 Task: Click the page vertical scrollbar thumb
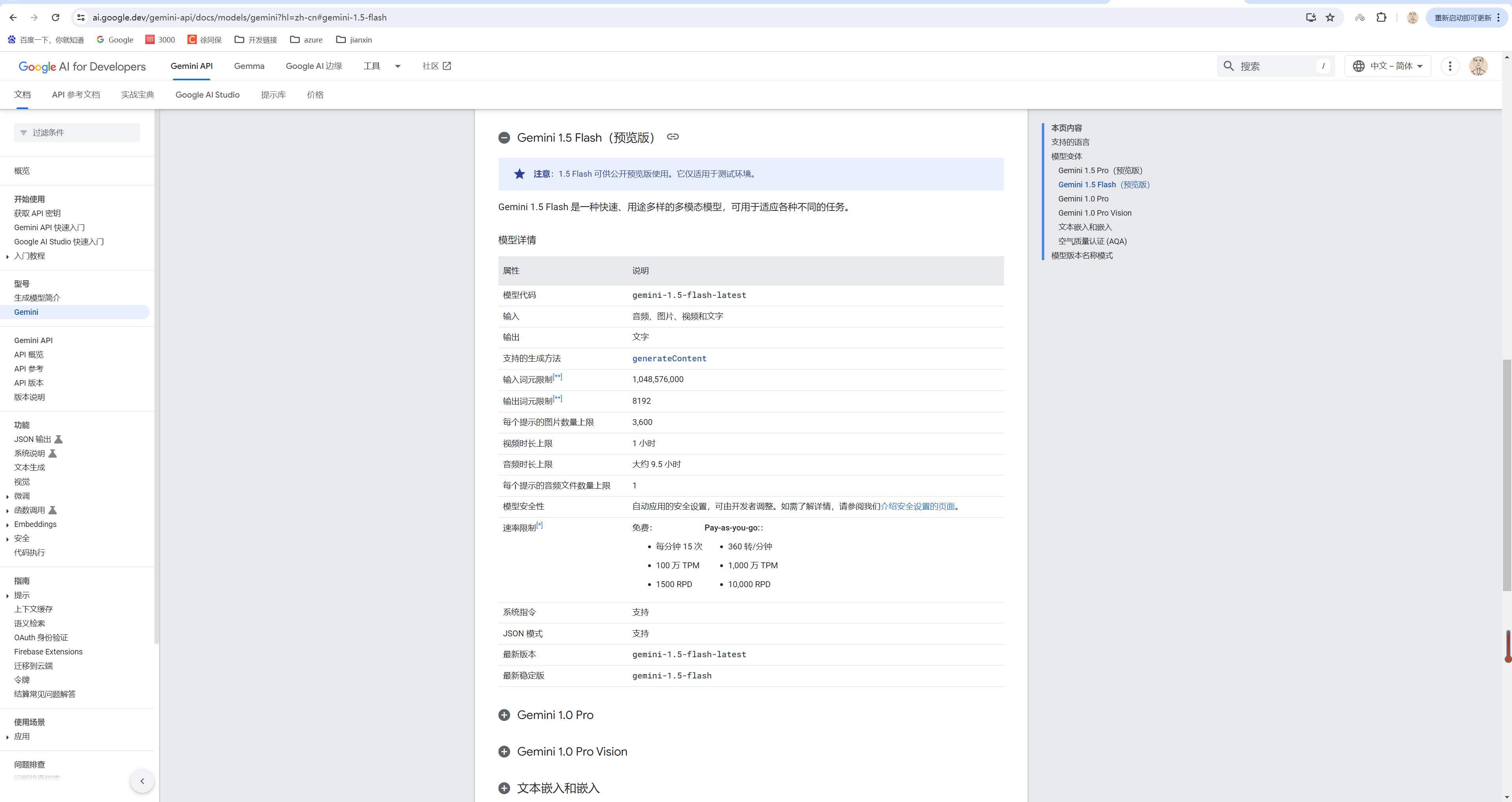(1506, 475)
